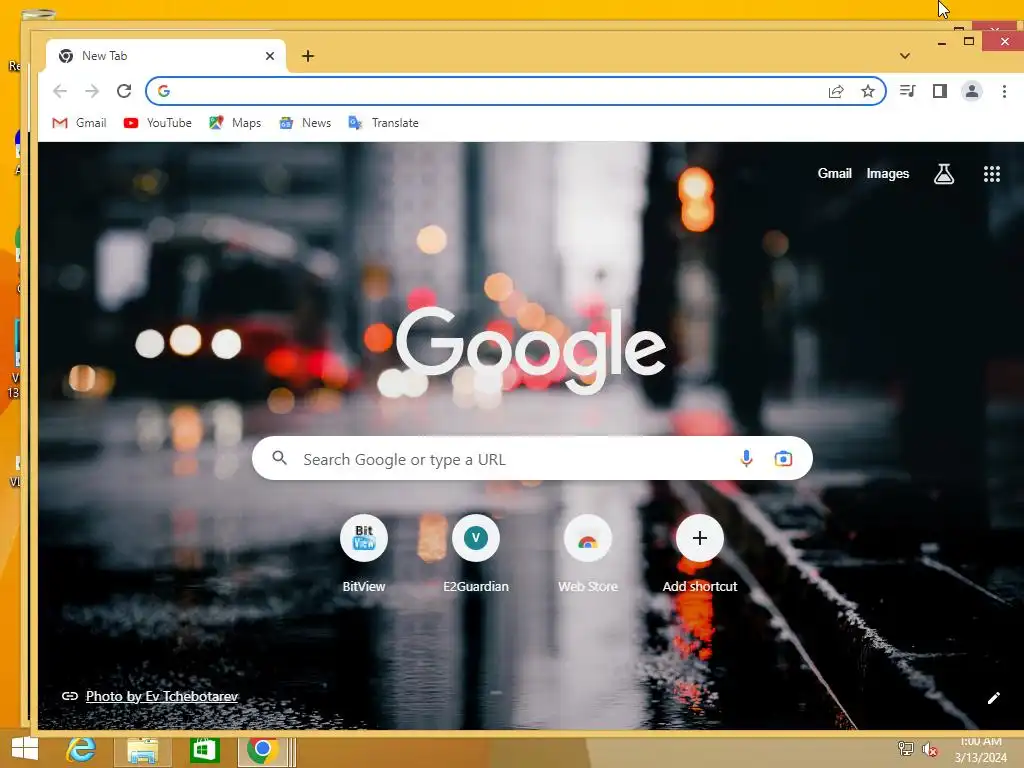Open Search Labs flask icon

[x=944, y=174]
